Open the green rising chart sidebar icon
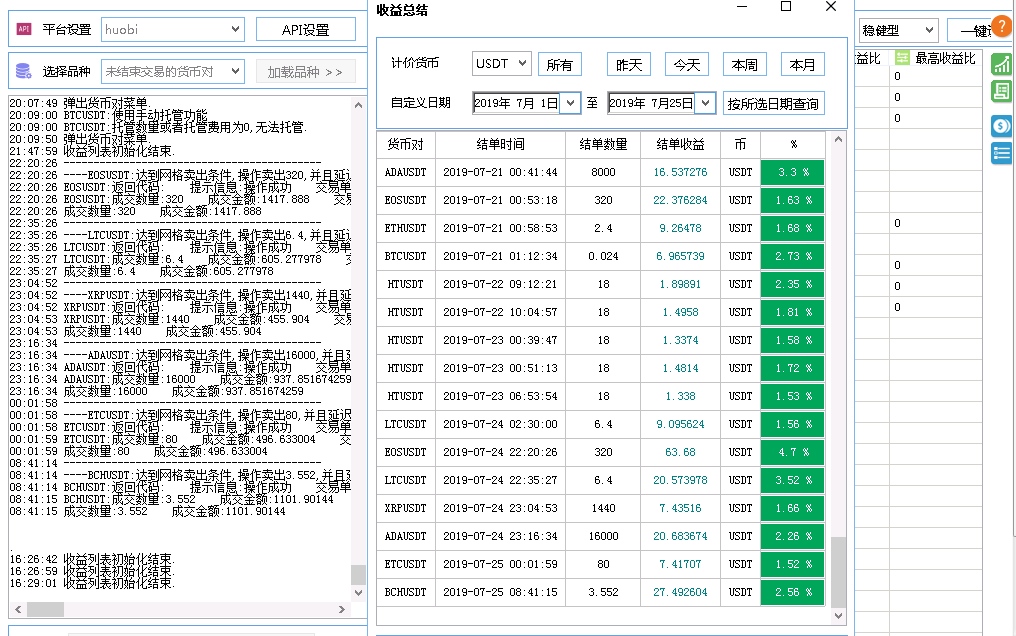1016x636 pixels. (1002, 64)
